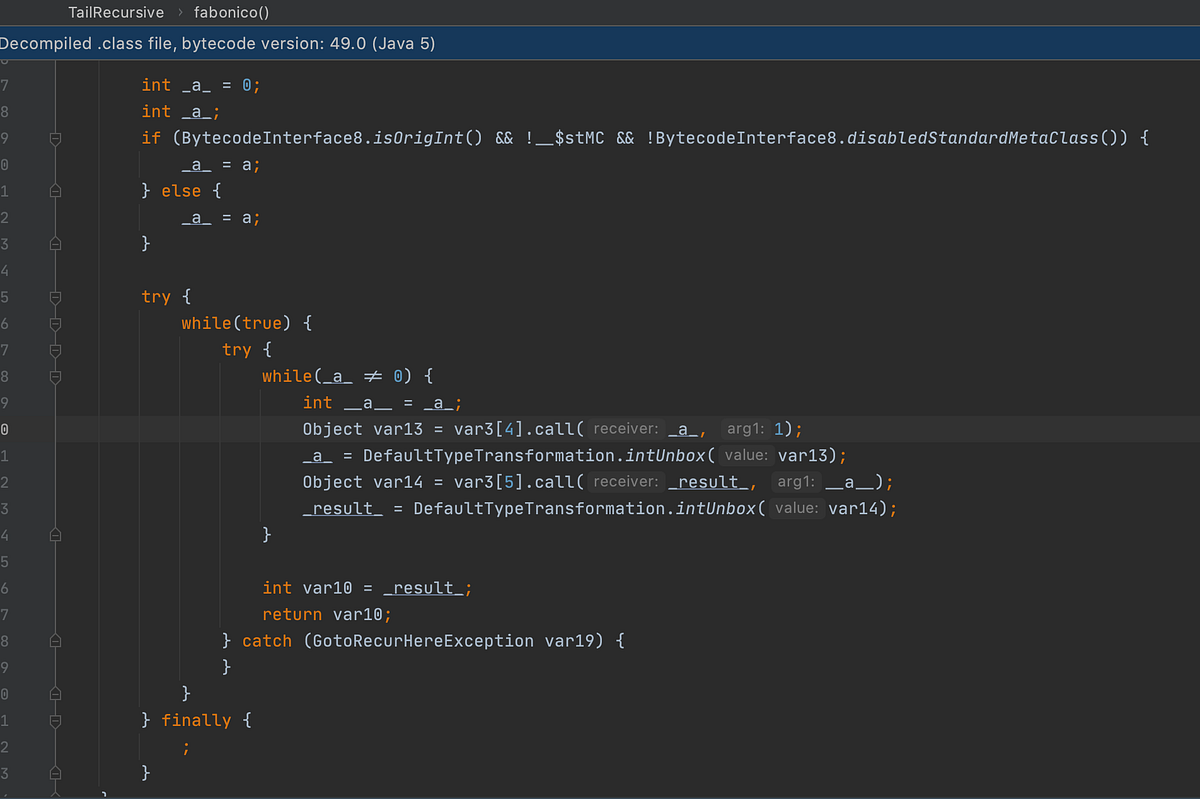Viewport: 1200px width, 799px height.
Task: Collapse the while(true) loop fold icon
Action: (55, 323)
